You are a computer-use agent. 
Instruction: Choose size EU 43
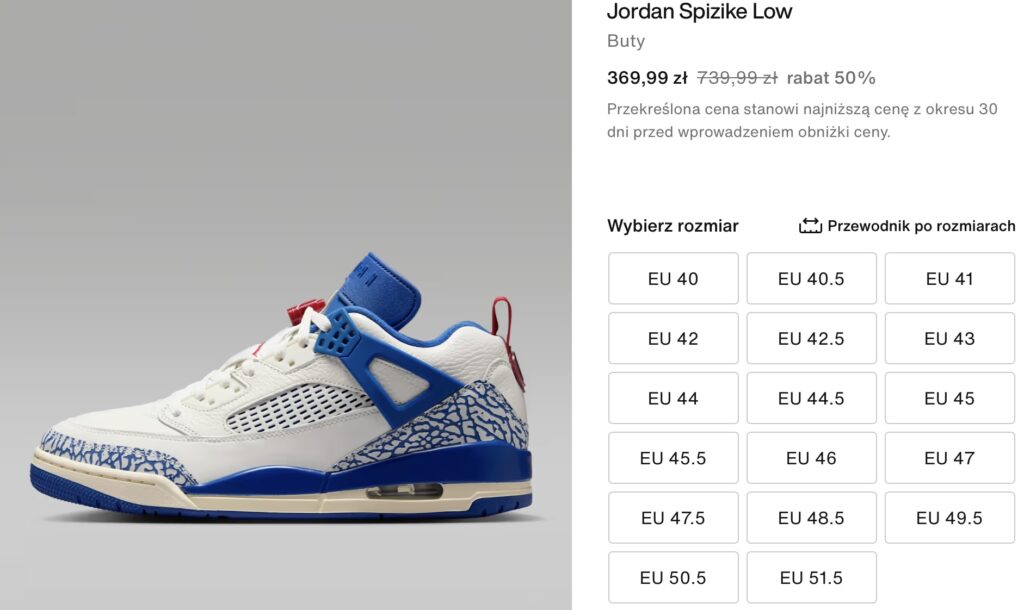(950, 338)
